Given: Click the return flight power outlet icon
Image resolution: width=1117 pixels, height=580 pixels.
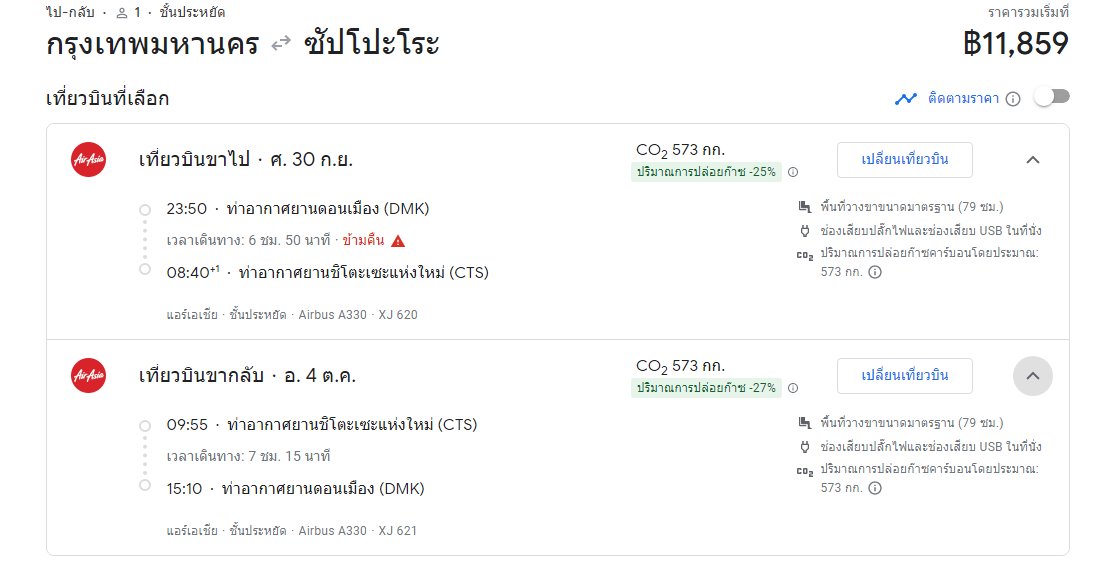Looking at the screenshot, I should pyautogui.click(x=804, y=447).
